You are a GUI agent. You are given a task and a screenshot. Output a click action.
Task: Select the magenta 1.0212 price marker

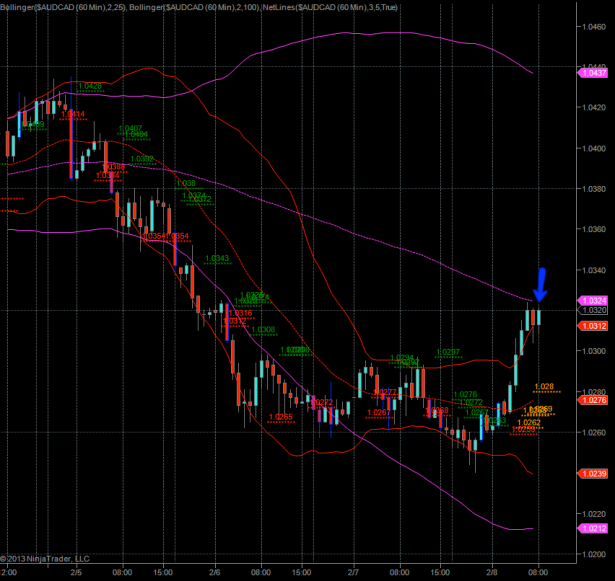593,529
